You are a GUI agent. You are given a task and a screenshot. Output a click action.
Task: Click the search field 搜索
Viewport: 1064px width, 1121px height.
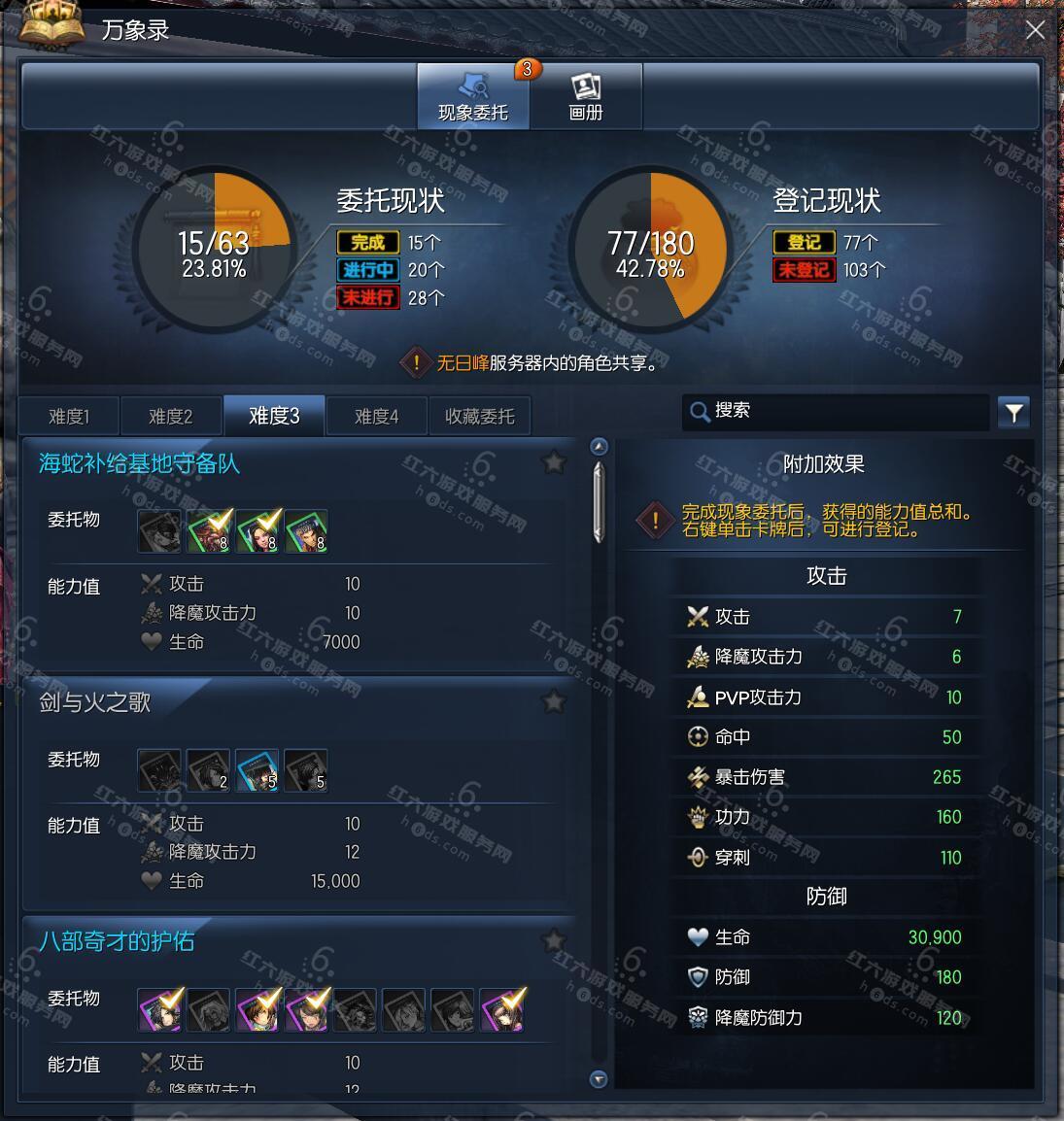836,411
